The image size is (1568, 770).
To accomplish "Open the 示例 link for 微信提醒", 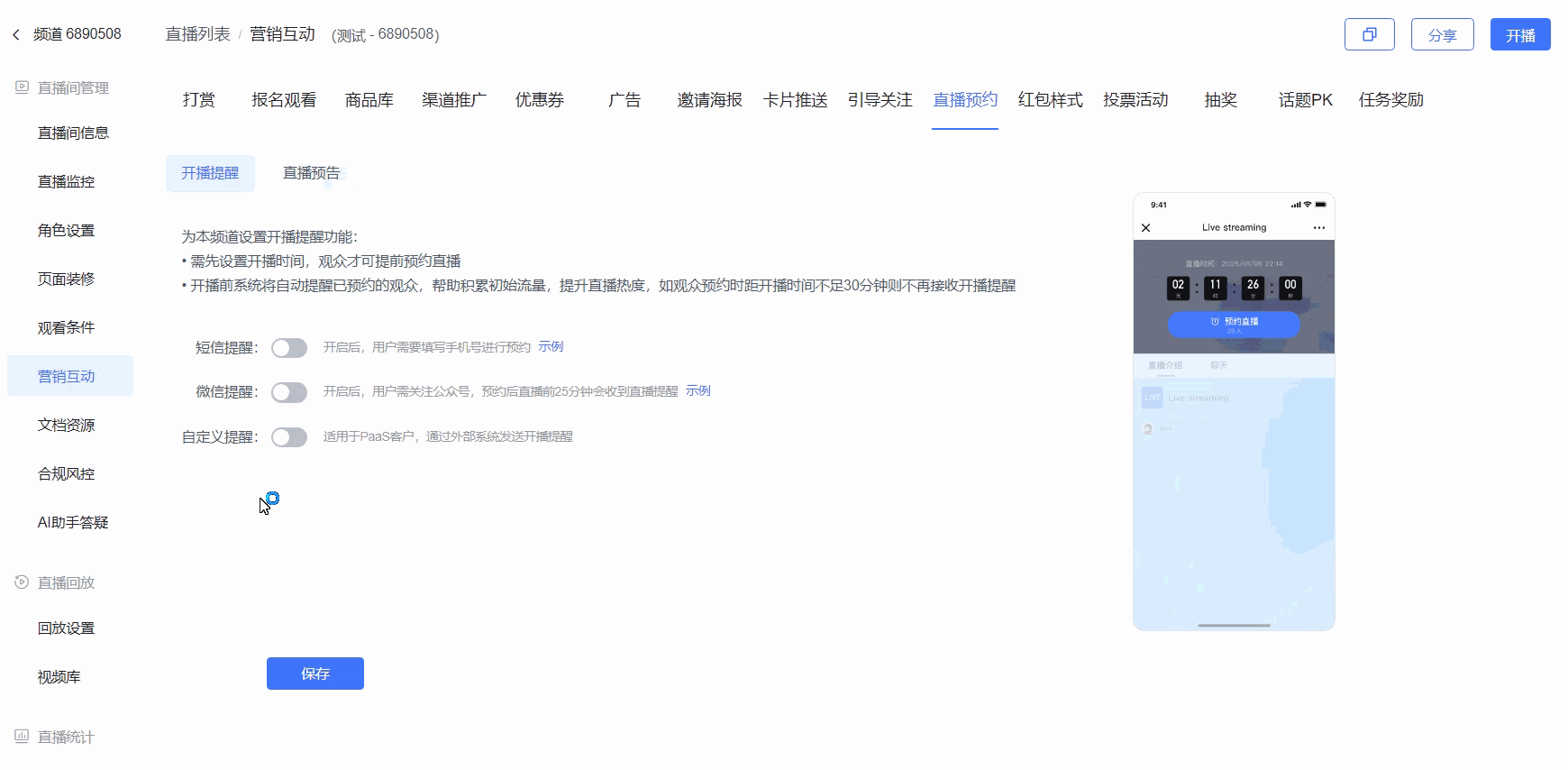I will 698,391.
